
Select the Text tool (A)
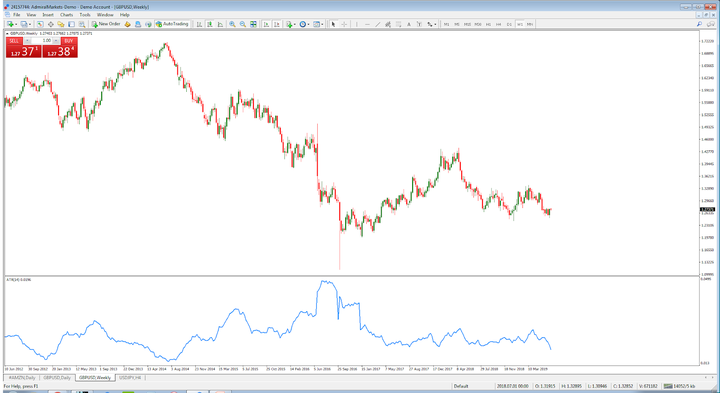pyautogui.click(x=409, y=24)
